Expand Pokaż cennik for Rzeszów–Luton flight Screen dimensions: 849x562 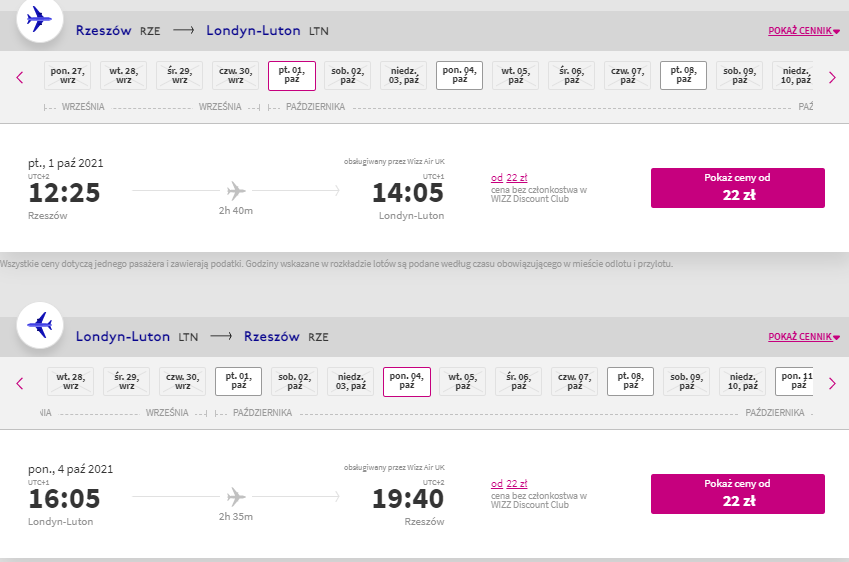(804, 31)
